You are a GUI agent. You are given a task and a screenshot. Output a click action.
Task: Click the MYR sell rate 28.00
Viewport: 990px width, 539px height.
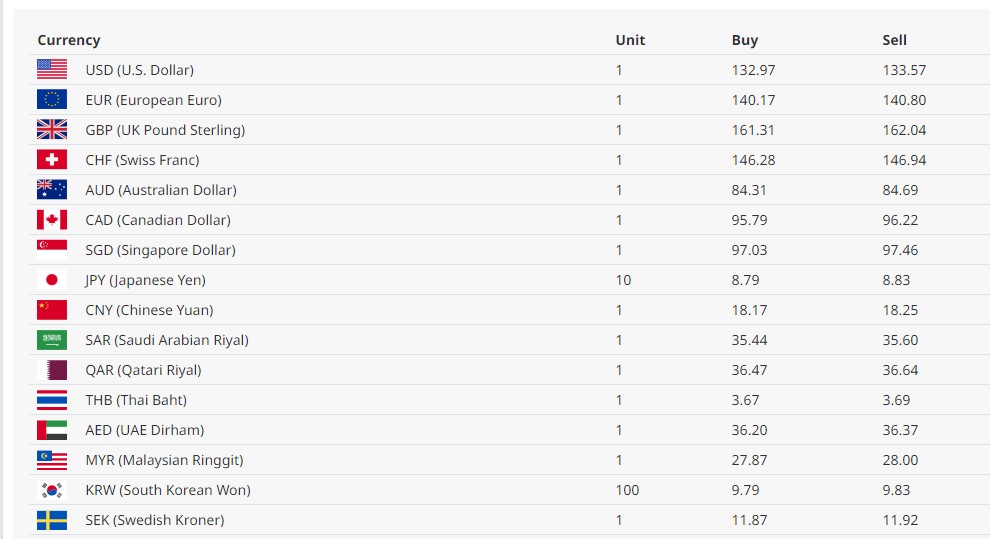pos(900,460)
